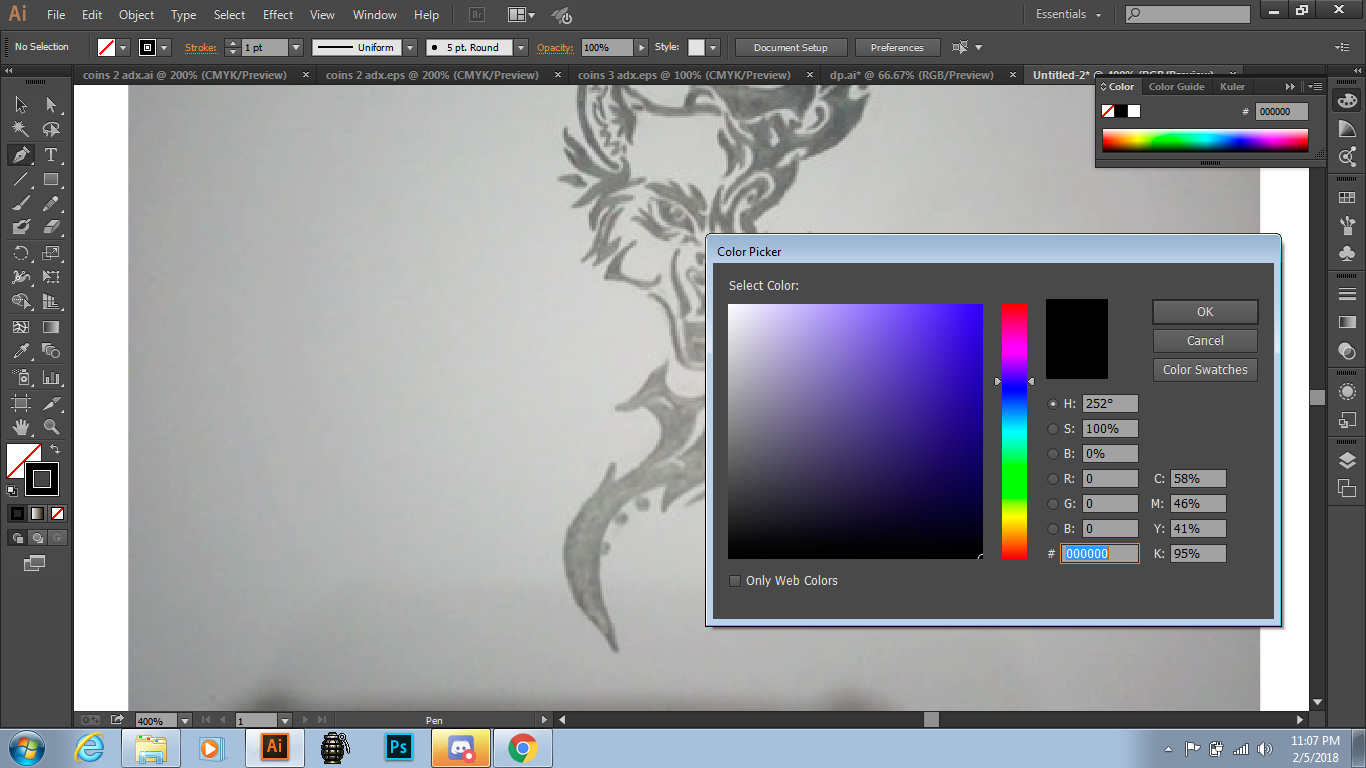
Task: Select the Hand tool
Action: pos(20,427)
